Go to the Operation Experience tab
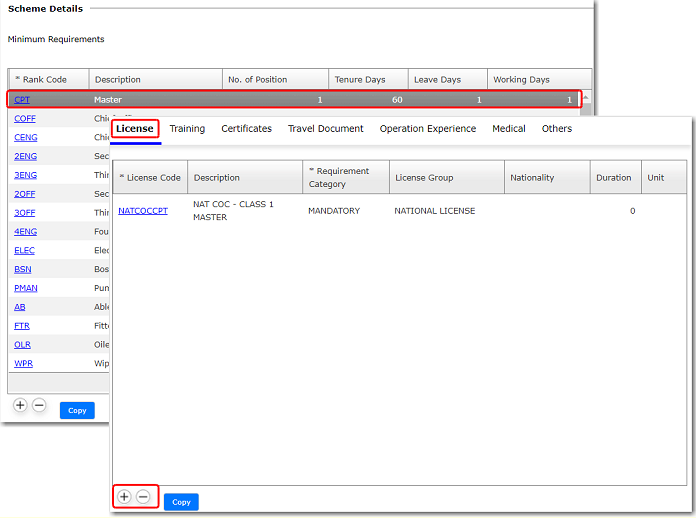696x518 pixels. (427, 129)
